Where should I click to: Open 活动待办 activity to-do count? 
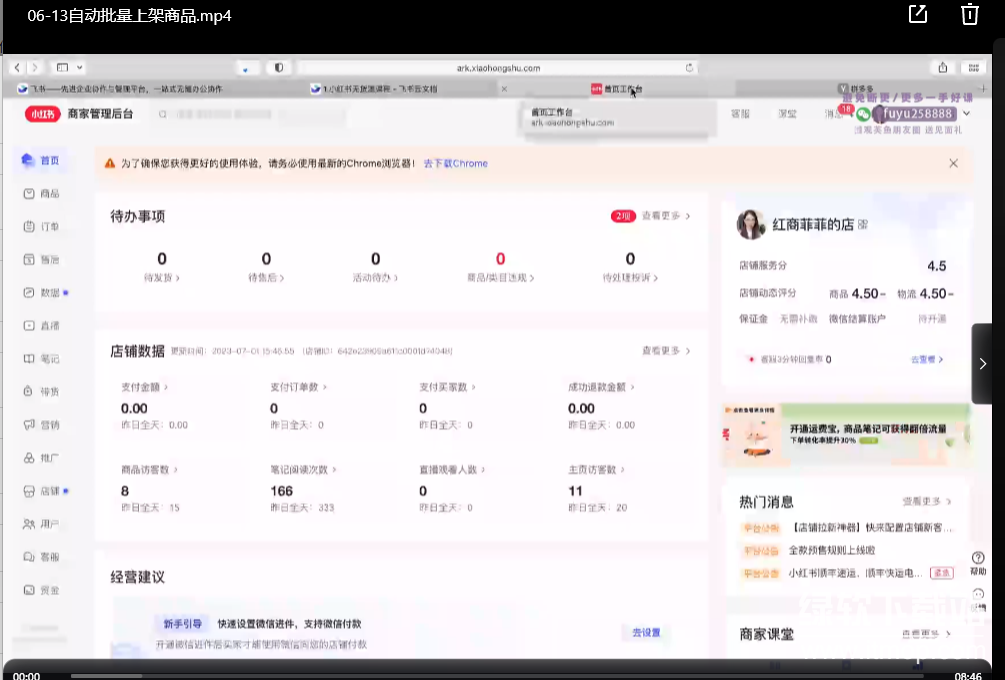click(x=376, y=267)
